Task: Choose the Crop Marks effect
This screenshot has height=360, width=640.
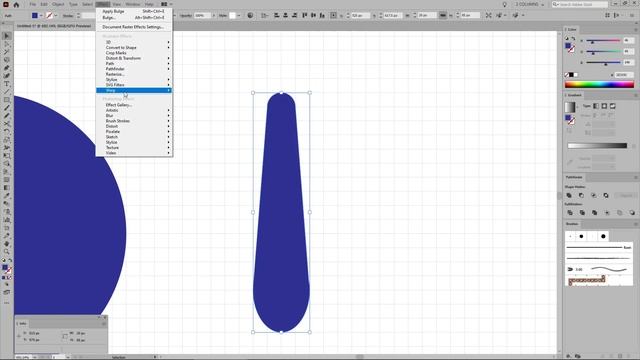Action: [x=134, y=53]
